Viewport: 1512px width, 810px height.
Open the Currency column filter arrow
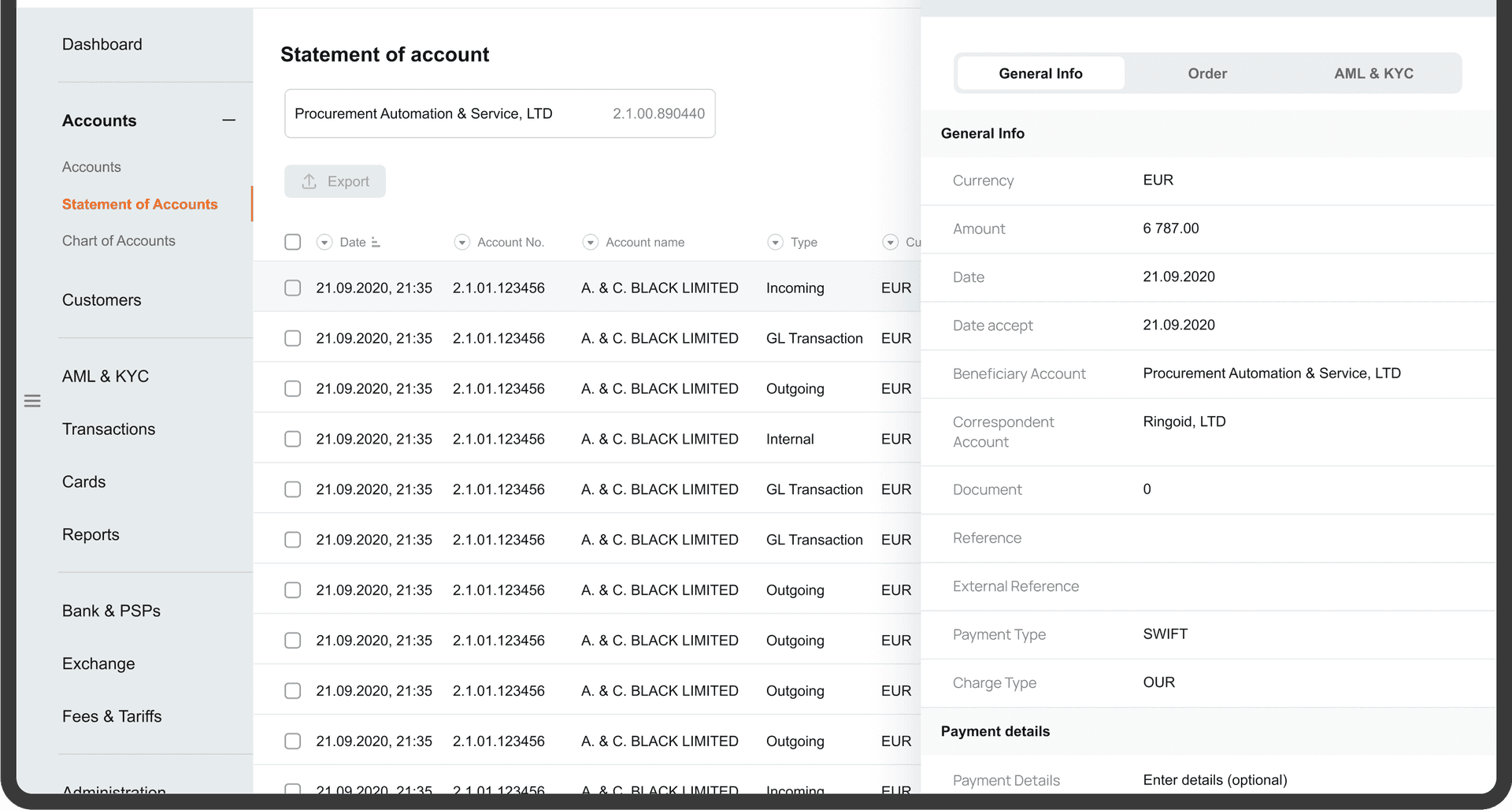click(x=891, y=243)
